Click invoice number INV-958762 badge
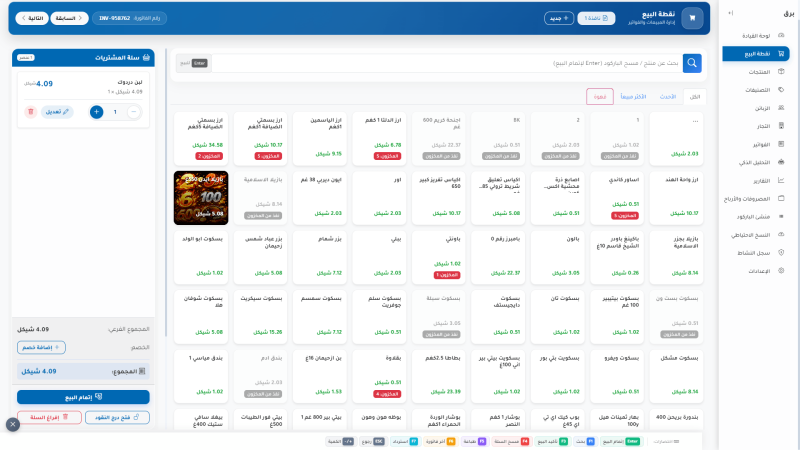 click(x=130, y=18)
